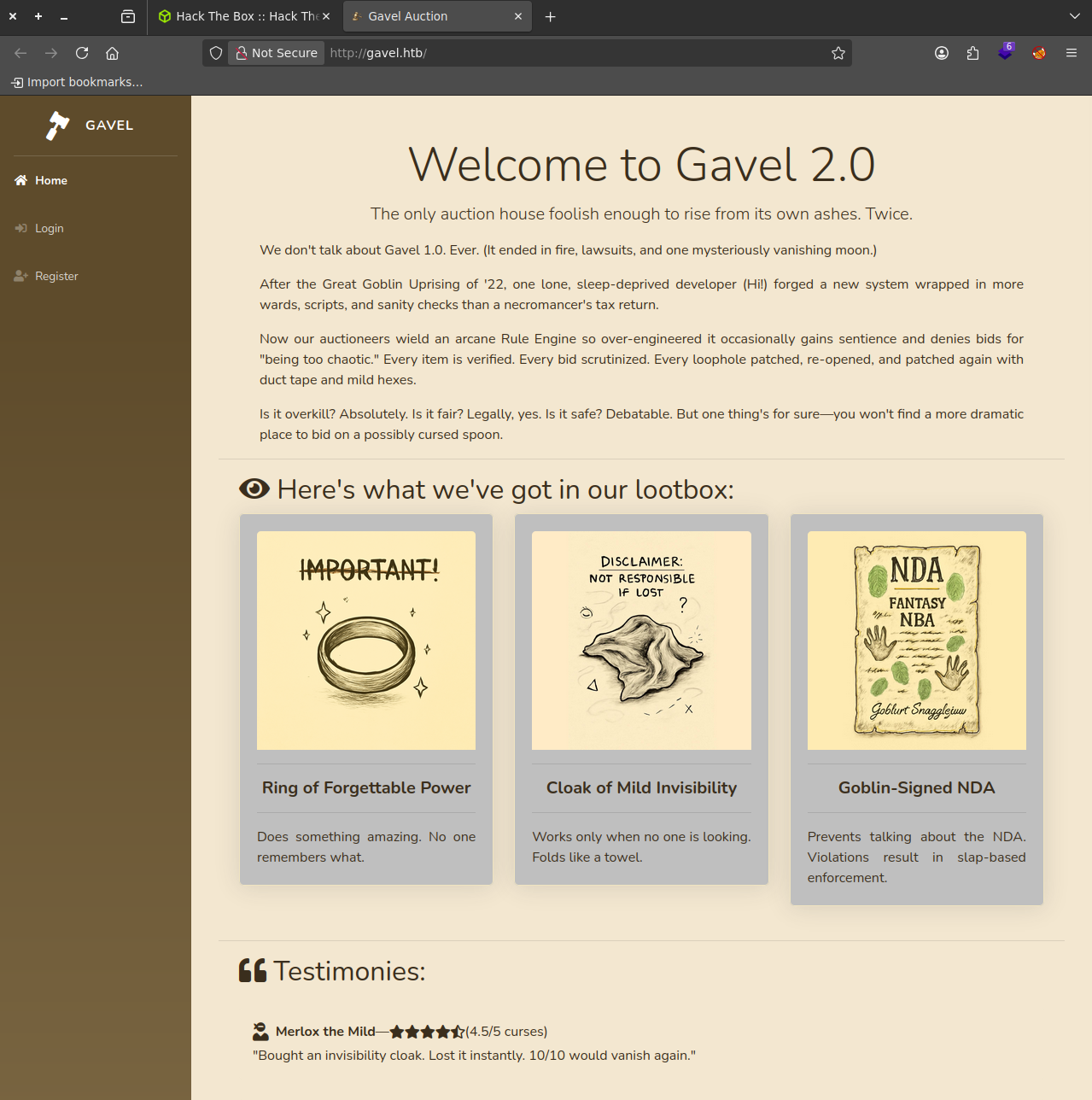Image resolution: width=1092 pixels, height=1100 pixels.
Task: Click the Goblin-Signed NDA image
Action: [917, 641]
